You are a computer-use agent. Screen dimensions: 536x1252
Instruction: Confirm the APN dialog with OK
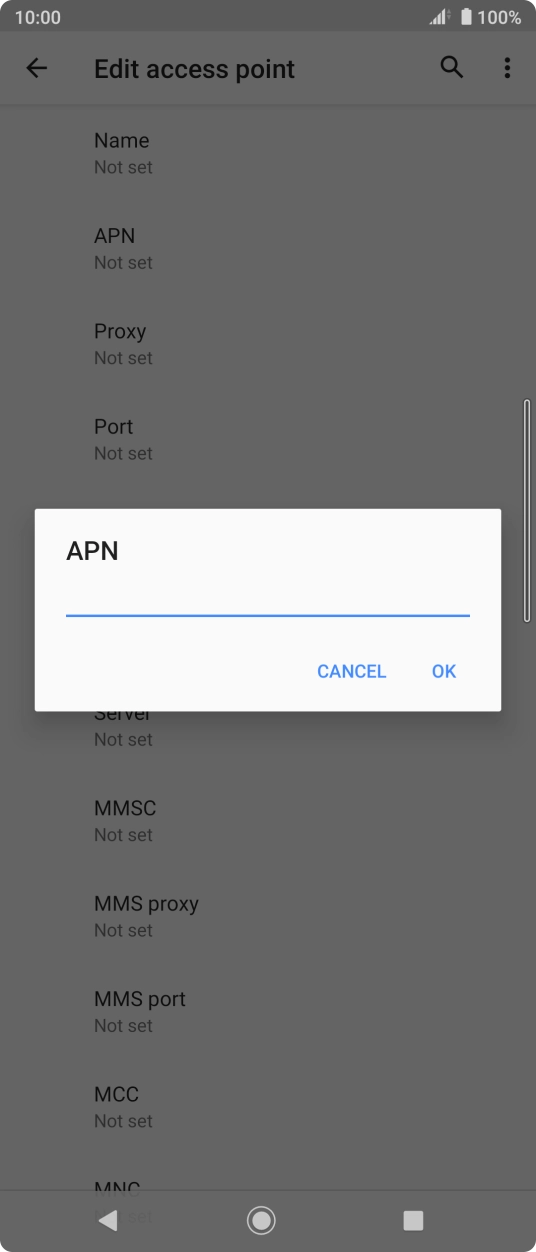point(444,671)
